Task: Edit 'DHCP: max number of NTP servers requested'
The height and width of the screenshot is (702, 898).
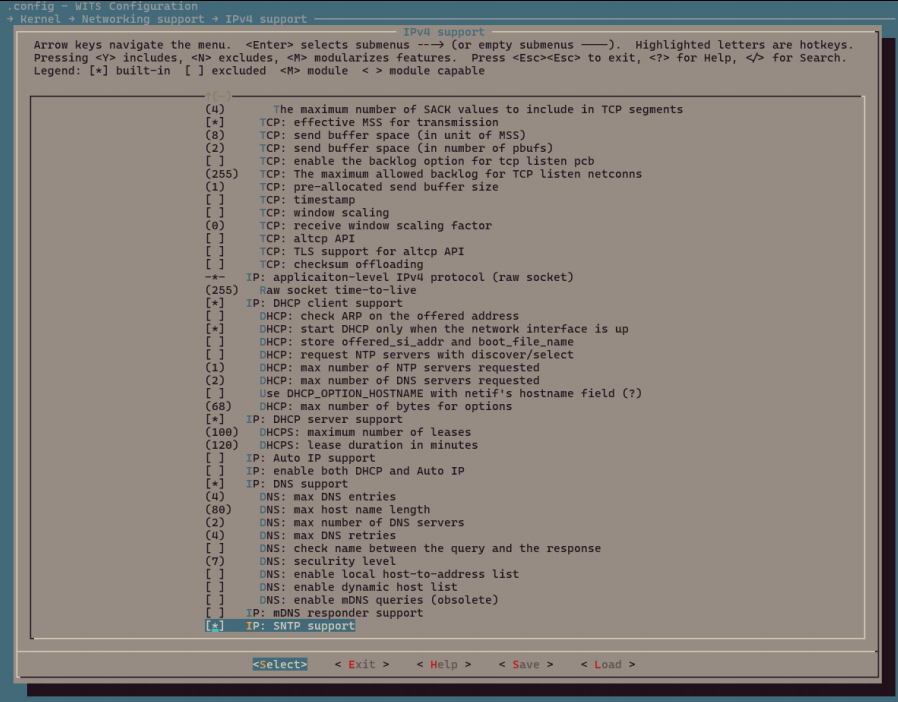Action: click(372, 368)
